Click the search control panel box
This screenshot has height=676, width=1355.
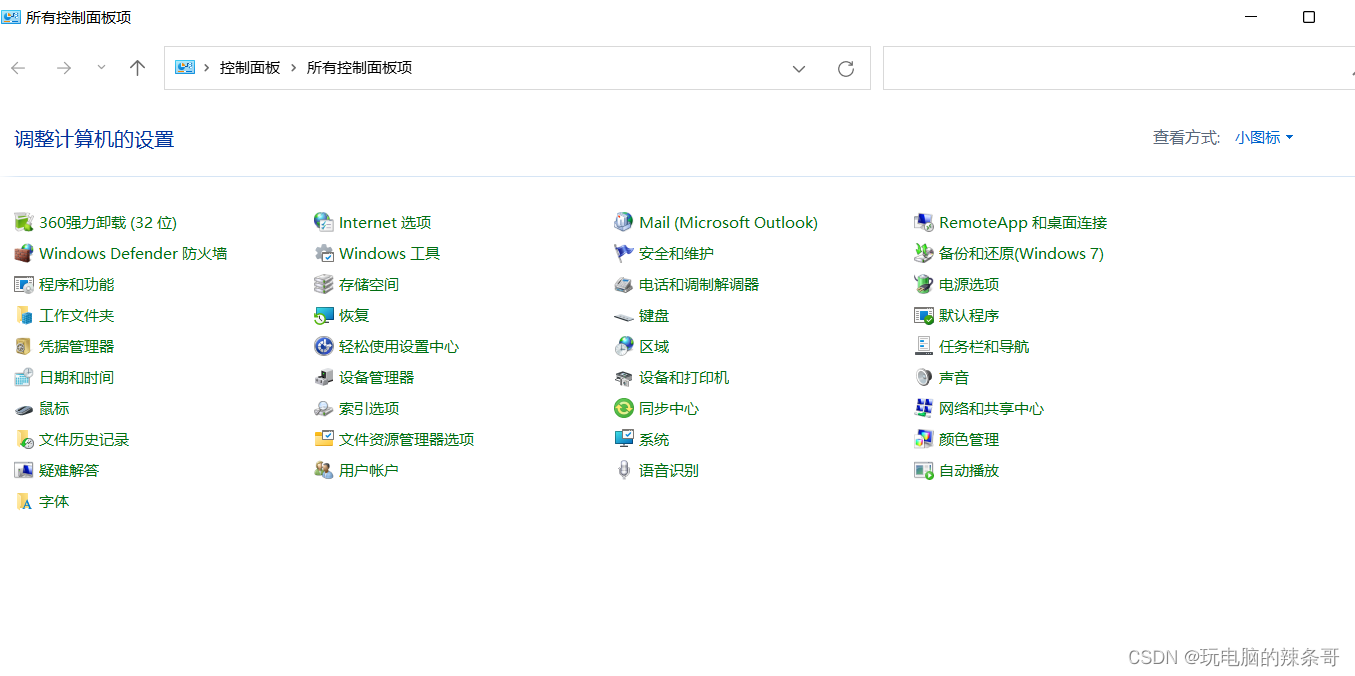(x=1118, y=68)
